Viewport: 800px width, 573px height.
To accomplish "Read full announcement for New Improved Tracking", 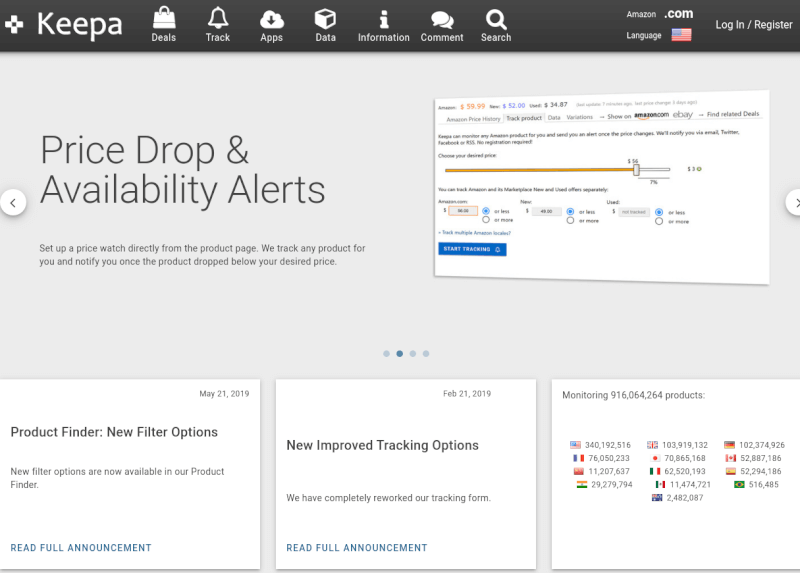I will [x=357, y=547].
